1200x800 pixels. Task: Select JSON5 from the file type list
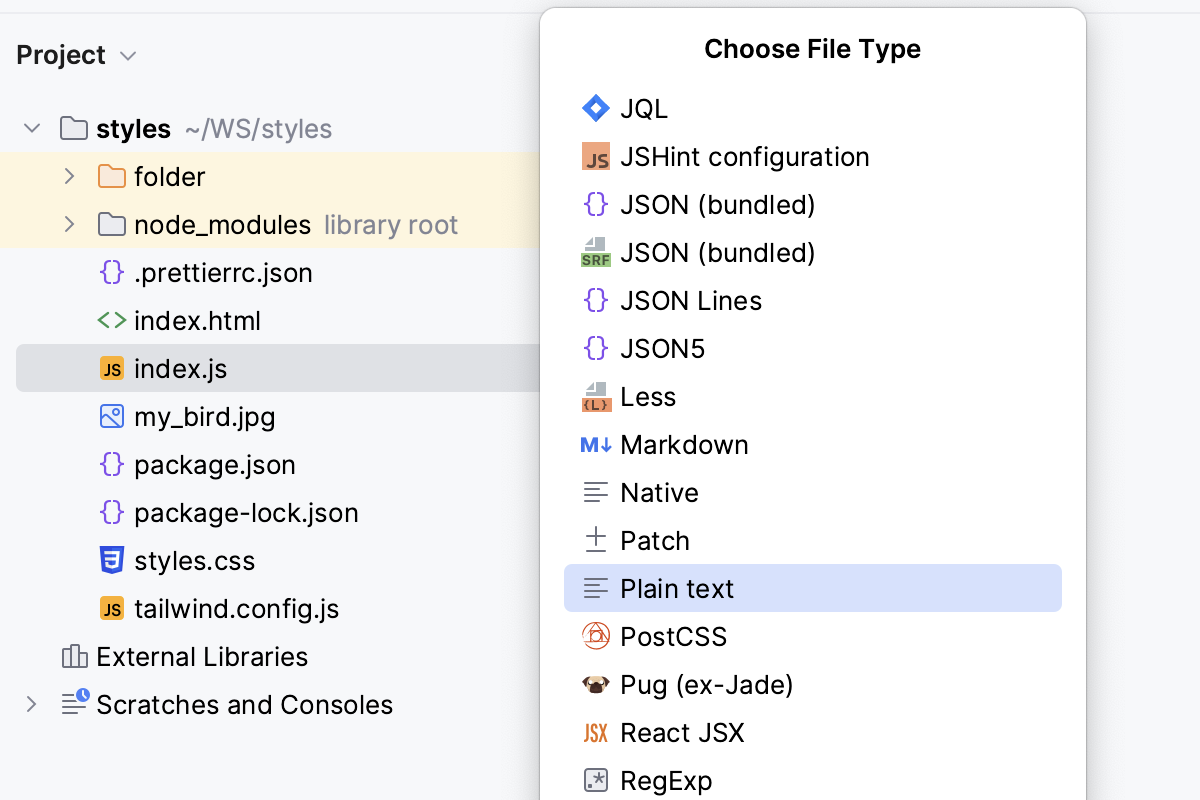pyautogui.click(x=663, y=348)
